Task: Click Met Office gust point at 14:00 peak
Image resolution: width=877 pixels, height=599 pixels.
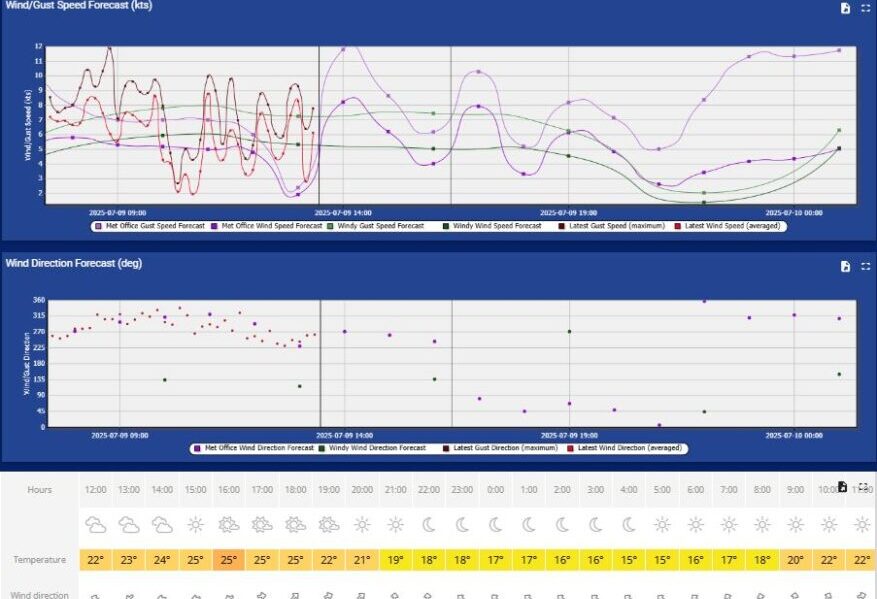Action: click(x=343, y=49)
